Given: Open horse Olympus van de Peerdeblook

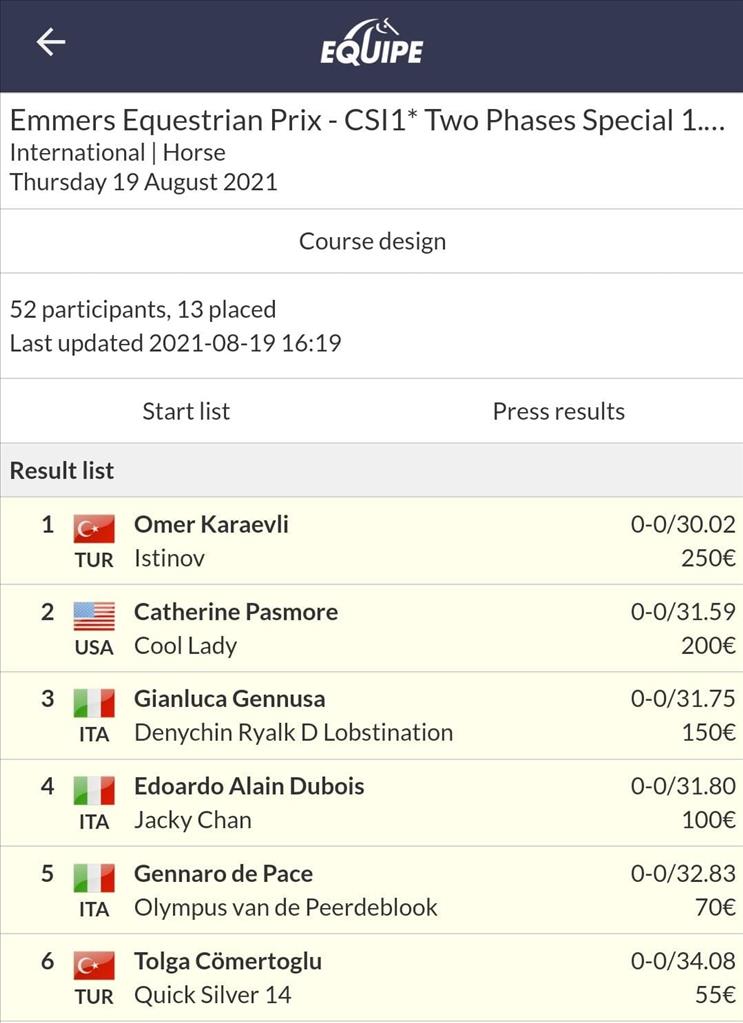Looking at the screenshot, I should (x=286, y=908).
